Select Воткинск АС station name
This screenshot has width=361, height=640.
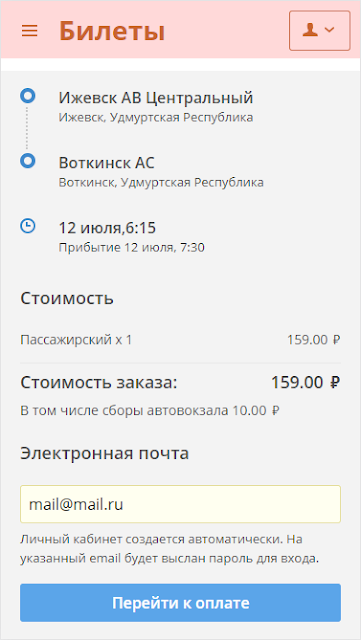(x=107, y=163)
